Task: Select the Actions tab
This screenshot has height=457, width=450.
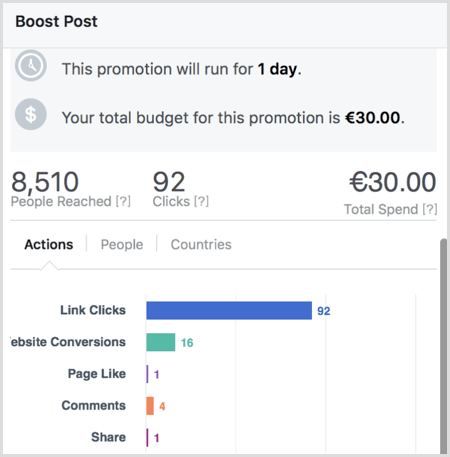Action: pos(49,244)
